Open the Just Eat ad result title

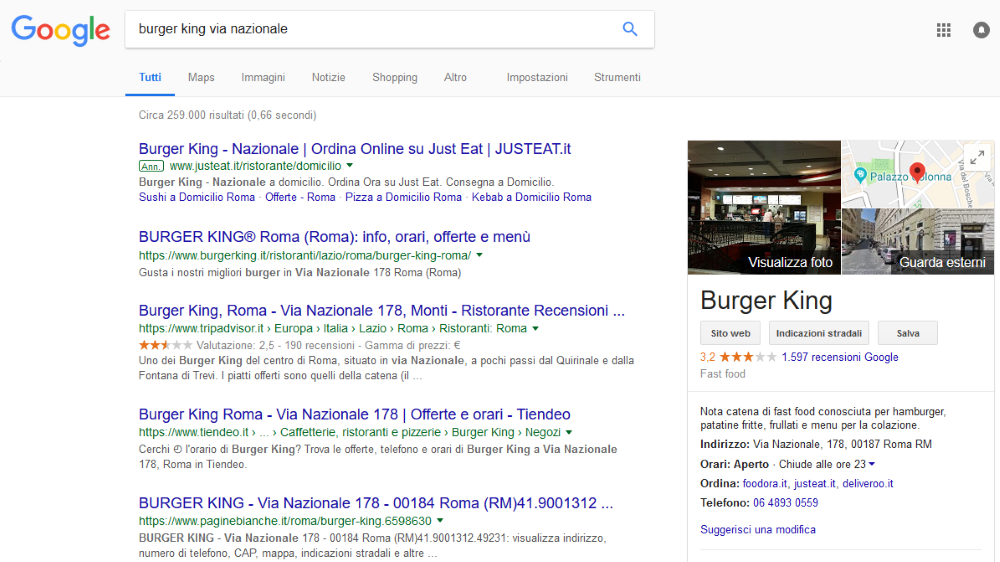click(355, 149)
